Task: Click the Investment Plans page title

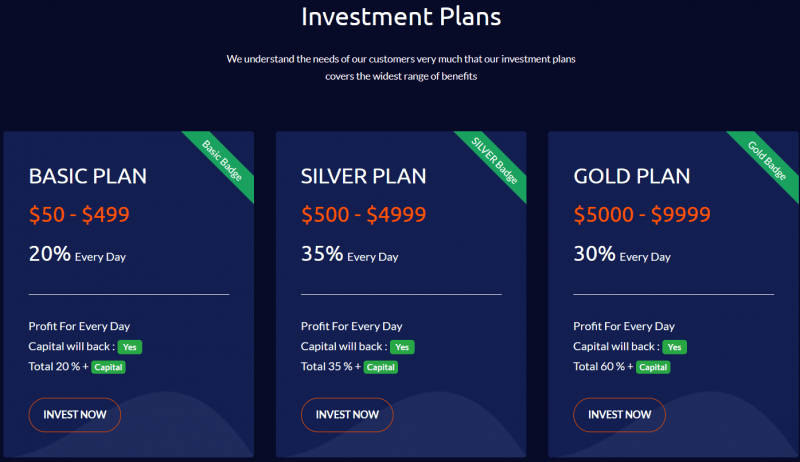Action: [401, 16]
